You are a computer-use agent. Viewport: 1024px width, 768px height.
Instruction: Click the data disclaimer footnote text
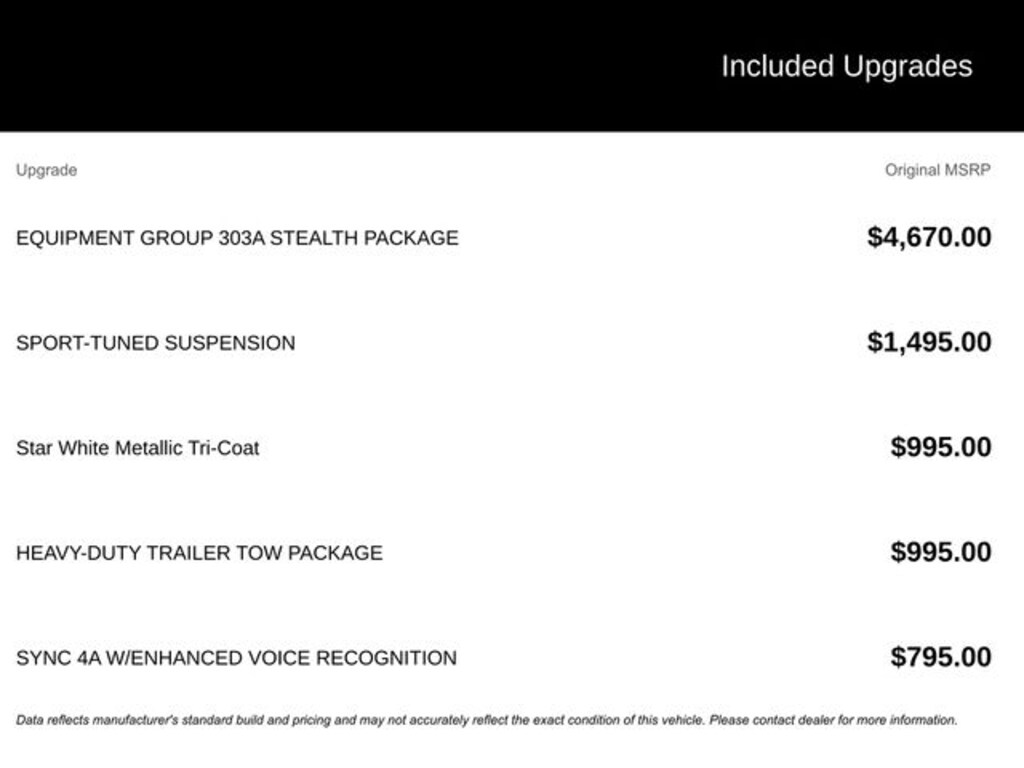point(487,720)
